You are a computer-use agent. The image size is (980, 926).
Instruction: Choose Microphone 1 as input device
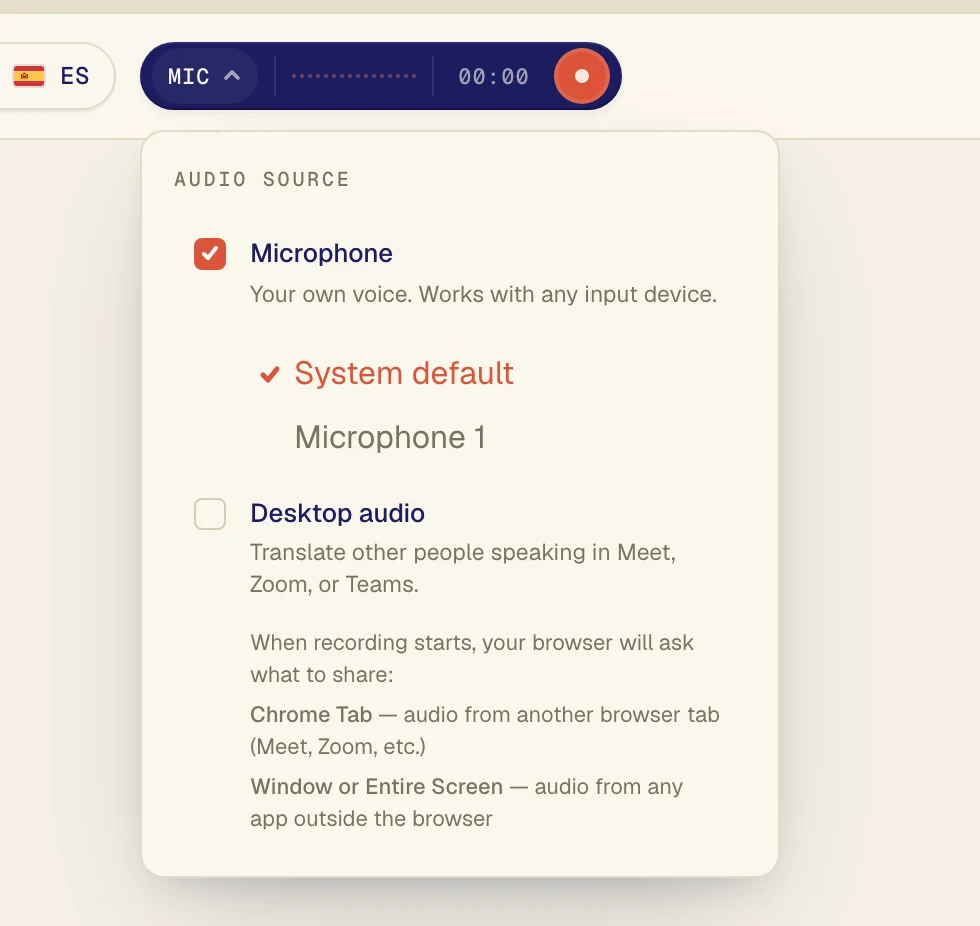point(390,437)
